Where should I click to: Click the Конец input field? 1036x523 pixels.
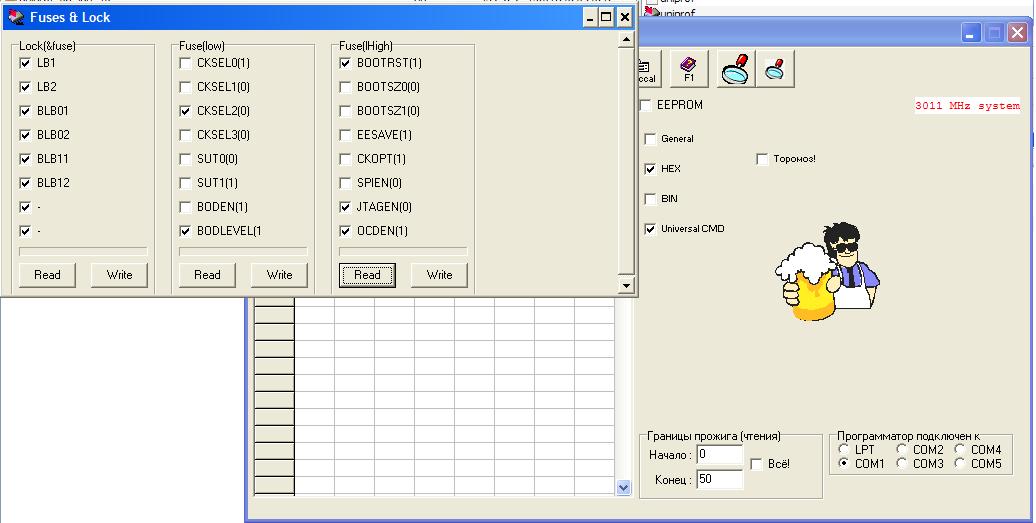720,480
